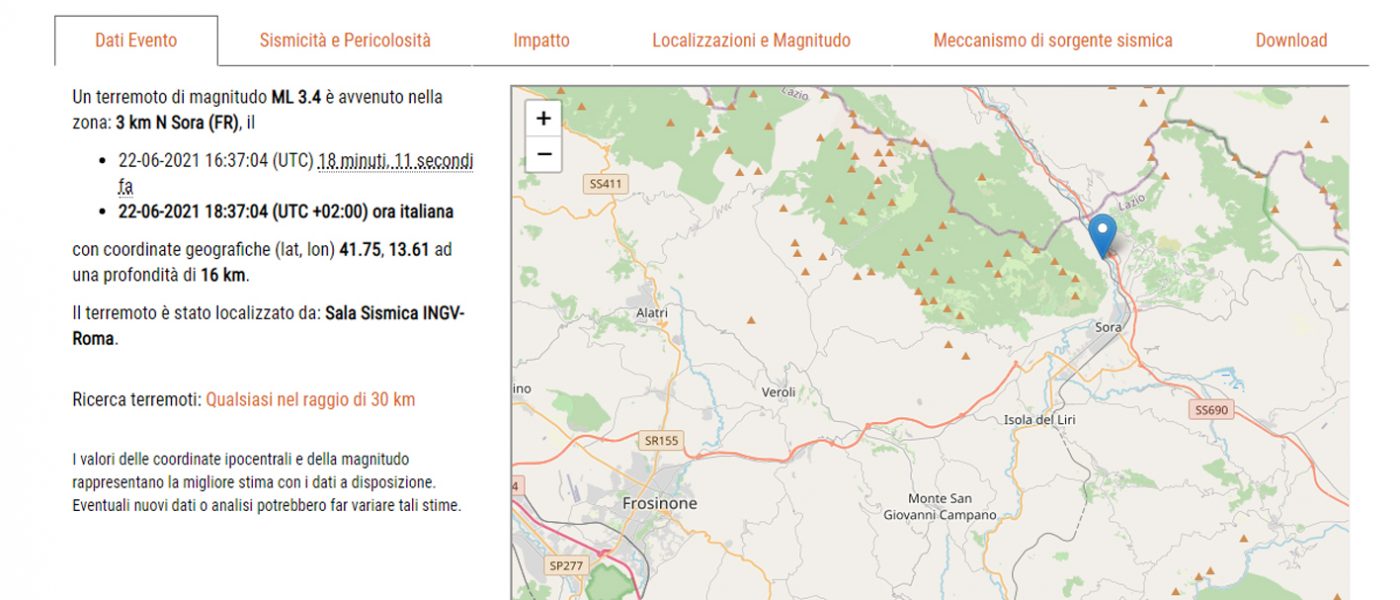Click the SS411 road shield on map
This screenshot has height=600, width=1400.
(x=606, y=184)
